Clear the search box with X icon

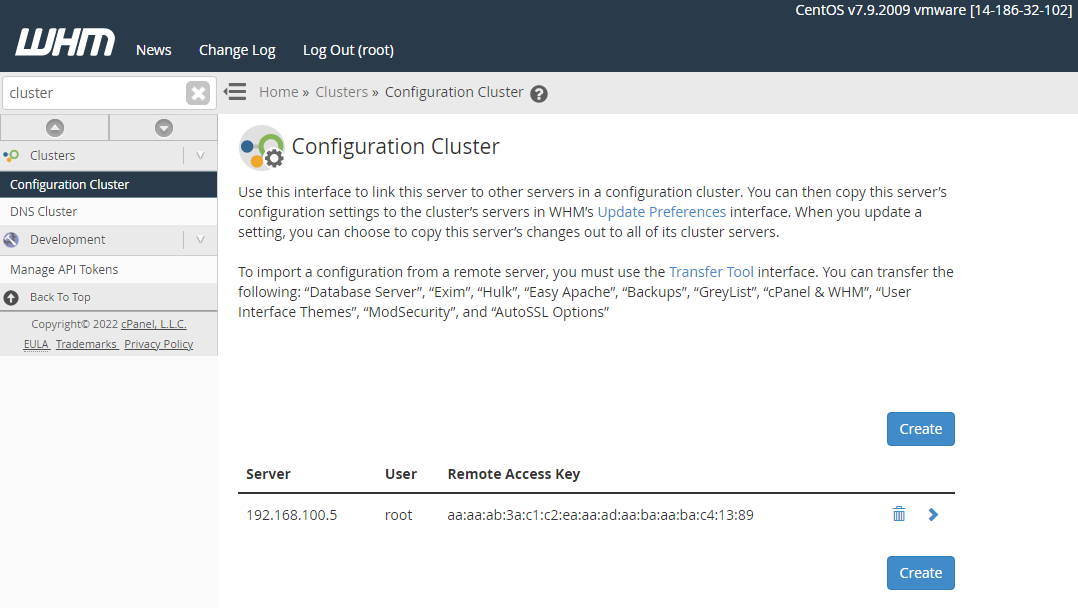198,93
